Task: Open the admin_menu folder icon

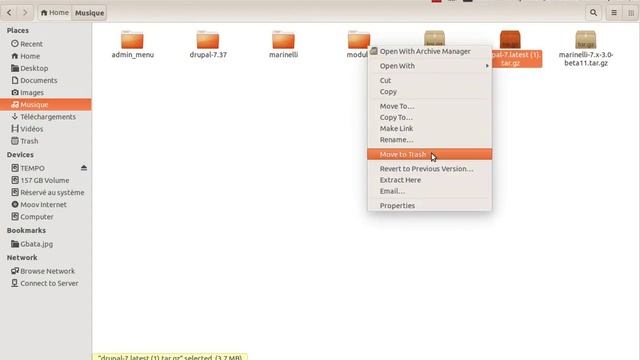Action: [132, 40]
